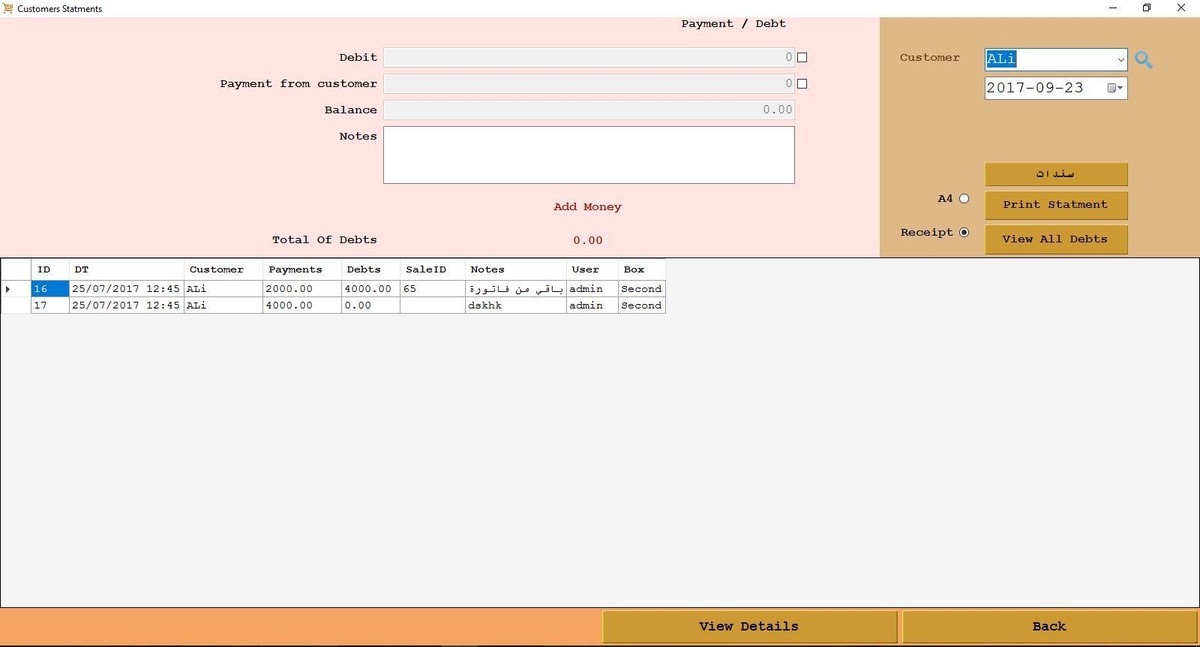
Task: Tick the Payment from customer checkbox
Action: point(802,84)
